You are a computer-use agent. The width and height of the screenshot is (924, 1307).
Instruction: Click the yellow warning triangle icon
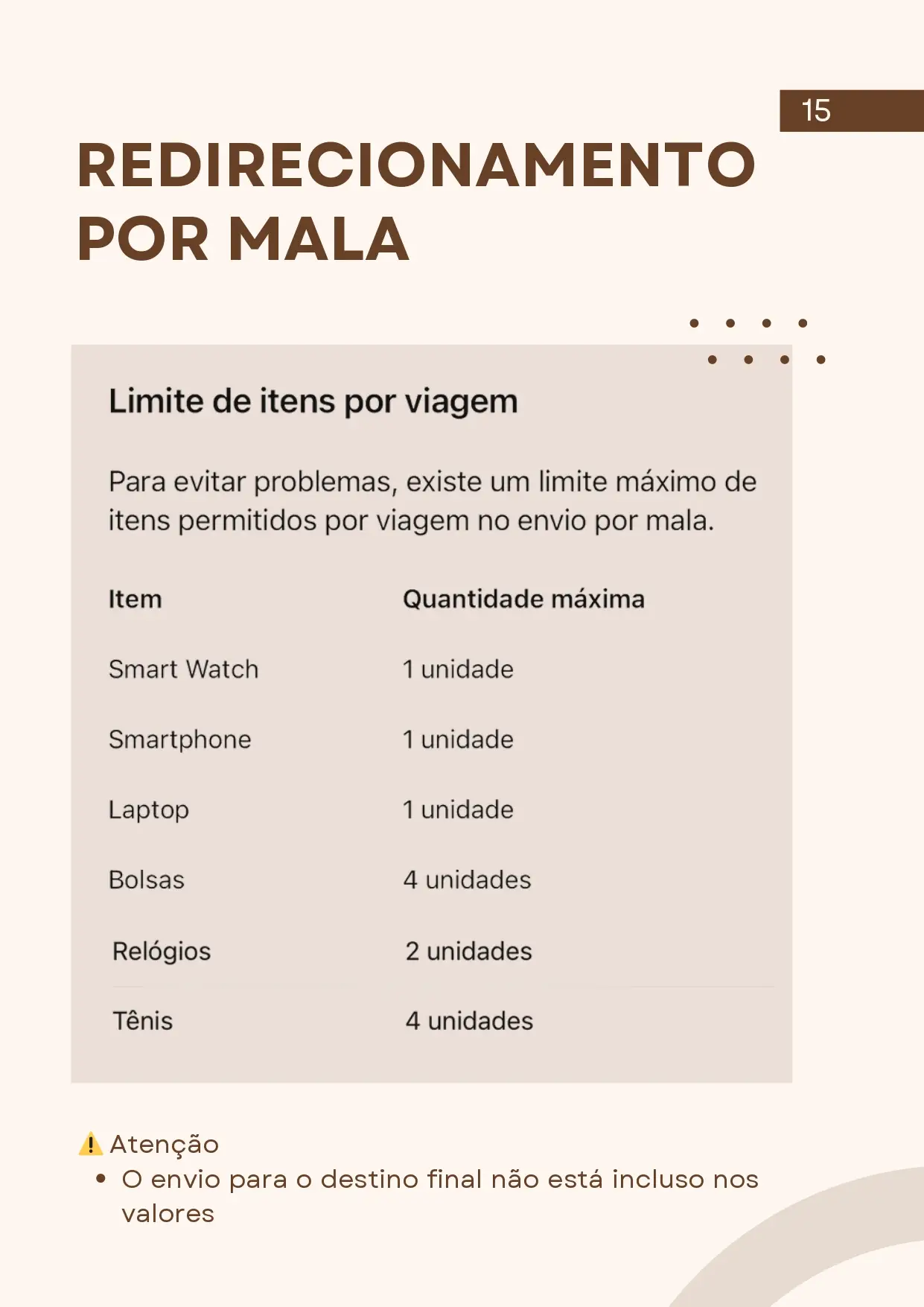pyautogui.click(x=90, y=1144)
